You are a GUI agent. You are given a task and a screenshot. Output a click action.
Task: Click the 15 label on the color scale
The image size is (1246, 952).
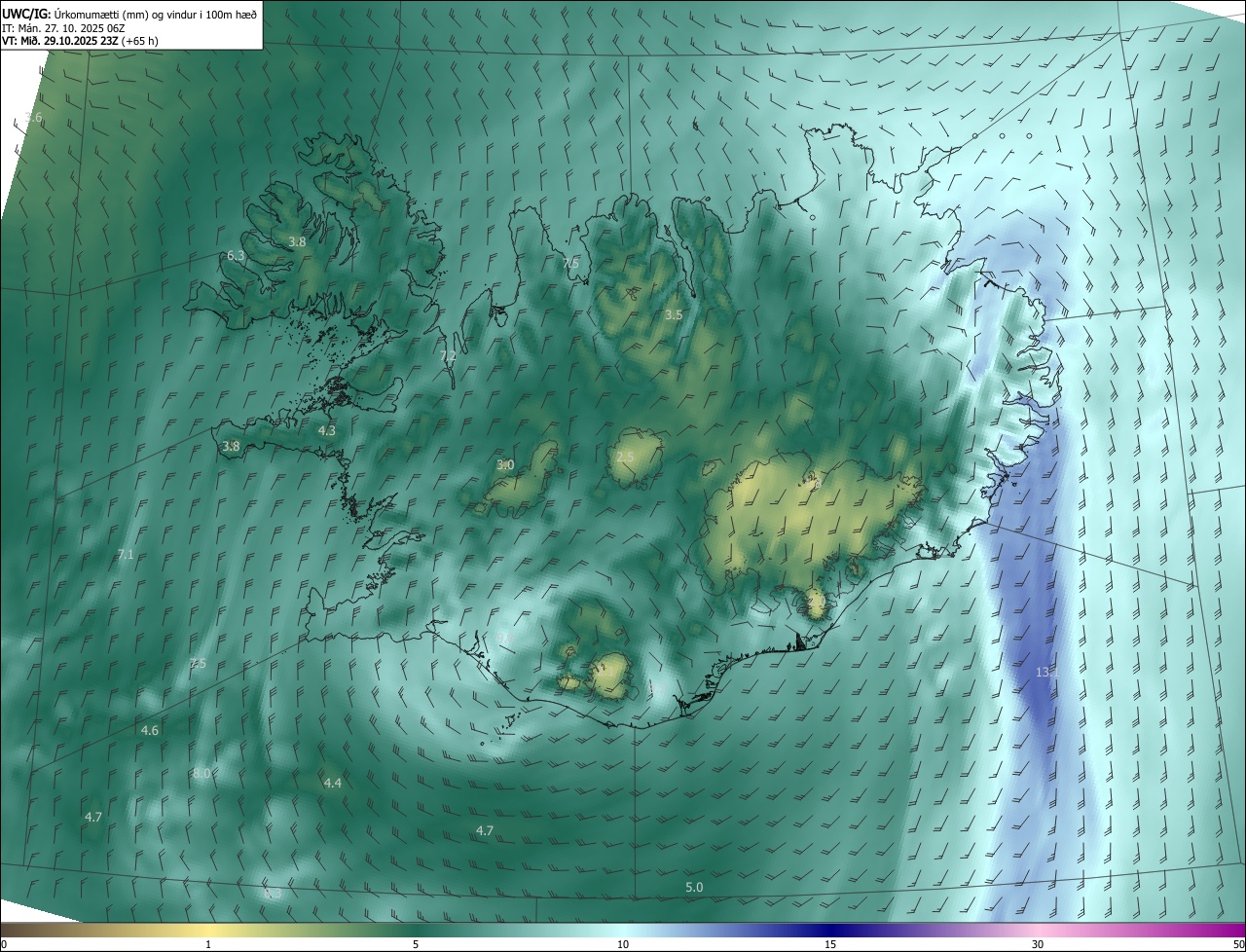click(x=830, y=944)
